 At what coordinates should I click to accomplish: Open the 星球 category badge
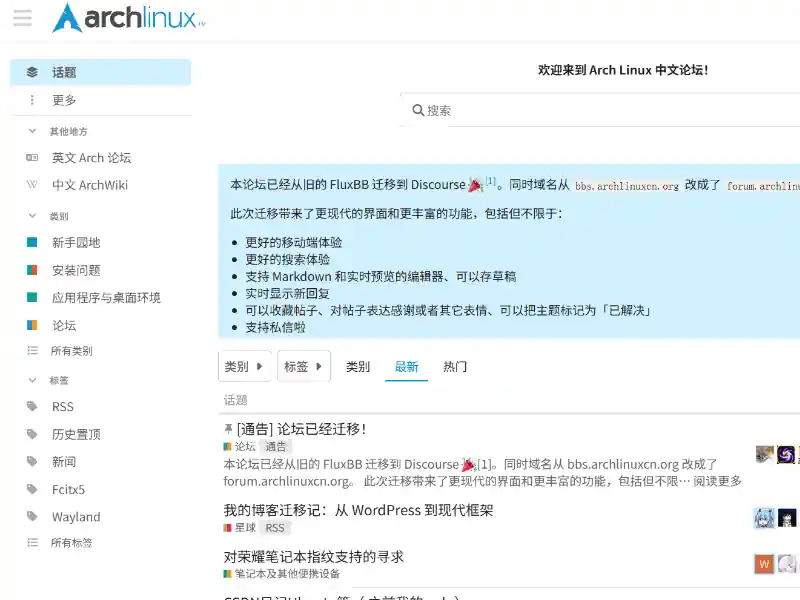click(x=239, y=528)
